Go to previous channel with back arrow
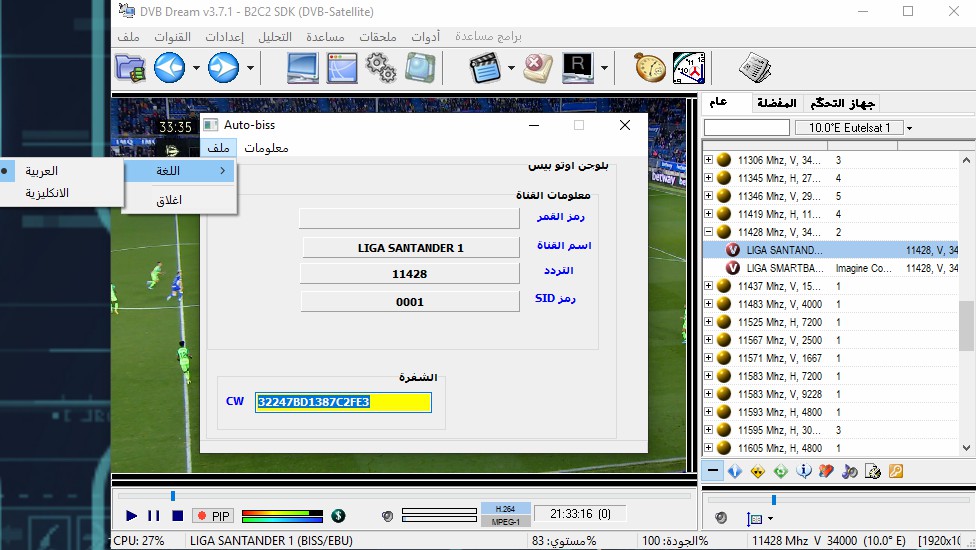The image size is (976, 550). coord(170,67)
